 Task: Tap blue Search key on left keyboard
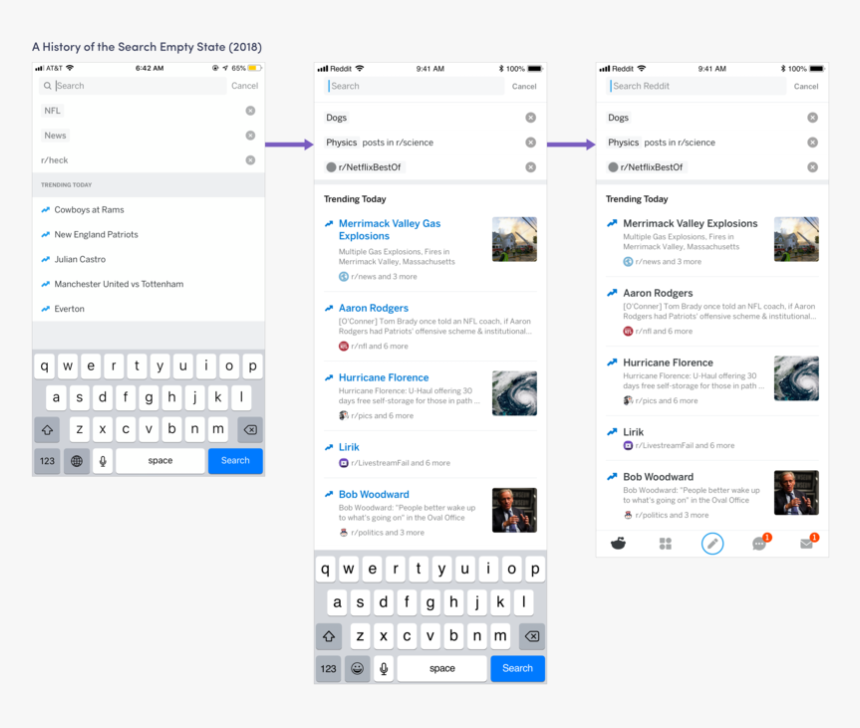[235, 461]
